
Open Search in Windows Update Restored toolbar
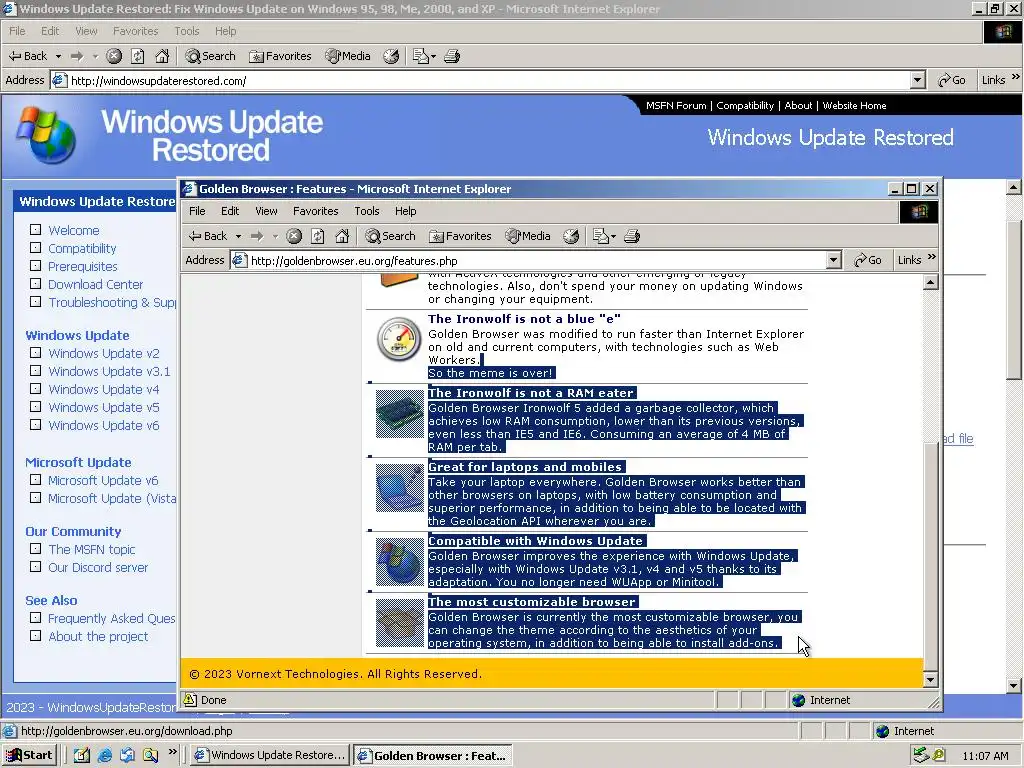tap(210, 56)
